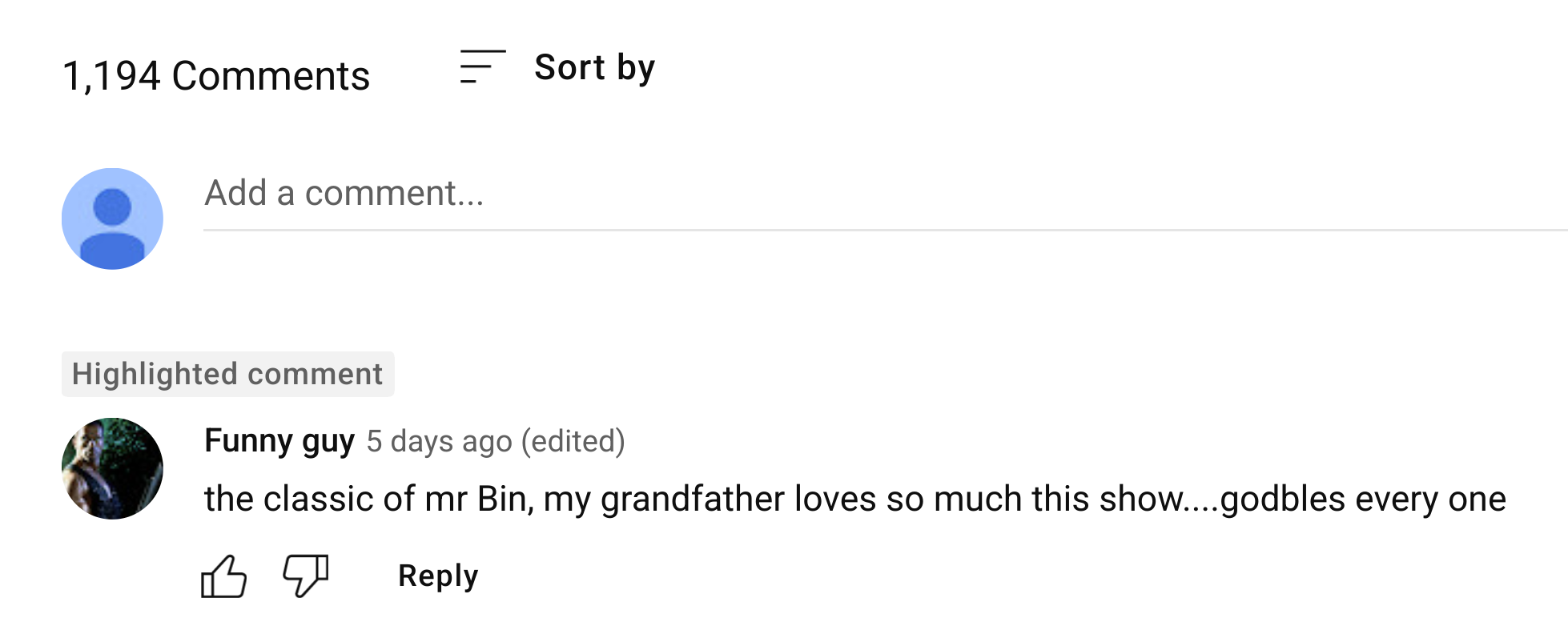Reply to Funny guy's comment
The height and width of the screenshot is (634, 1568).
[x=438, y=576]
